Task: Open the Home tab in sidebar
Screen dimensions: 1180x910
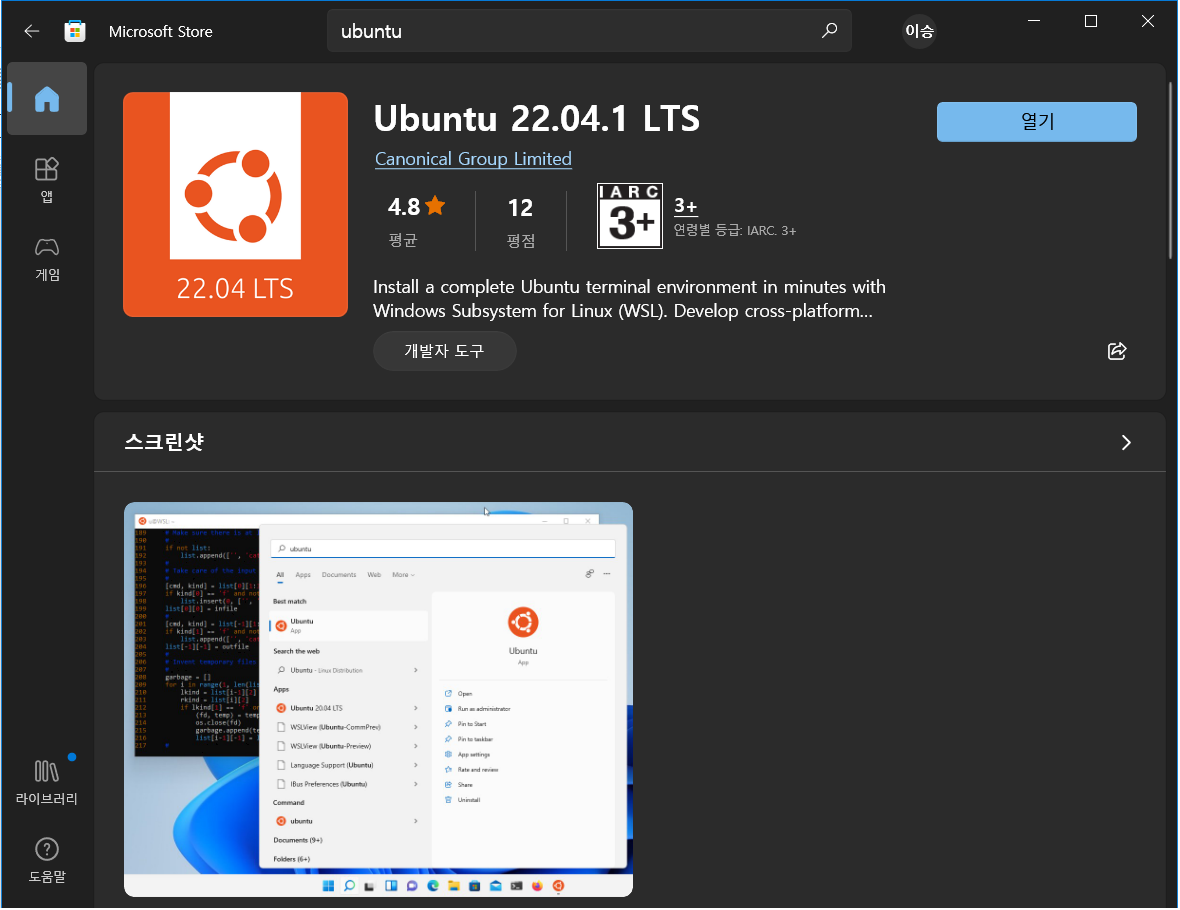Action: coord(47,99)
